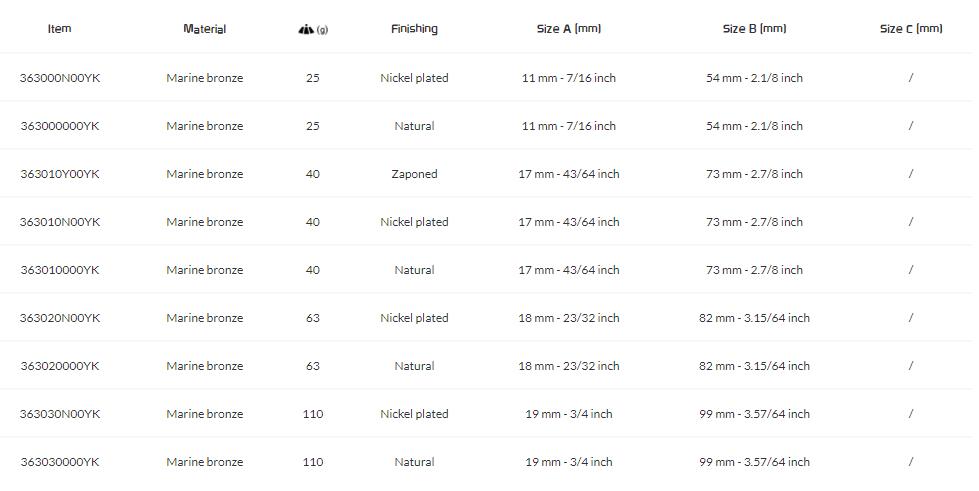Choose item 363010000YK

pyautogui.click(x=60, y=270)
